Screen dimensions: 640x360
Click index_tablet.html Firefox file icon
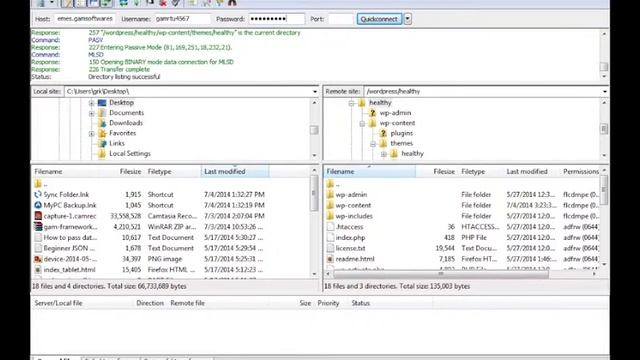click(x=38, y=270)
